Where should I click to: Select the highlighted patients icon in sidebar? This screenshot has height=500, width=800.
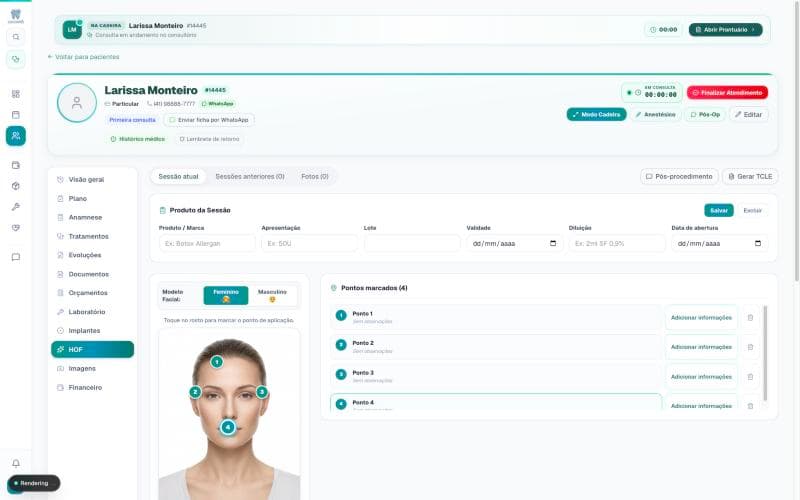click(x=16, y=136)
